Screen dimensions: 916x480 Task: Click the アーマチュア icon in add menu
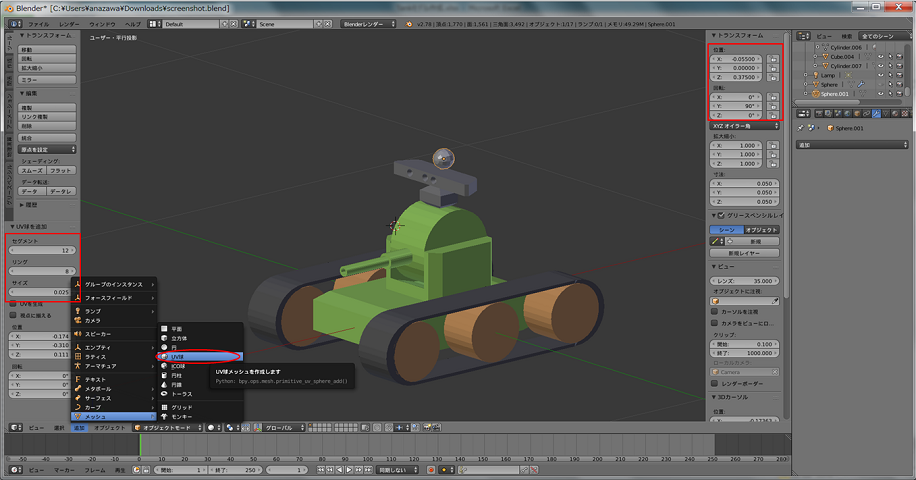point(78,366)
